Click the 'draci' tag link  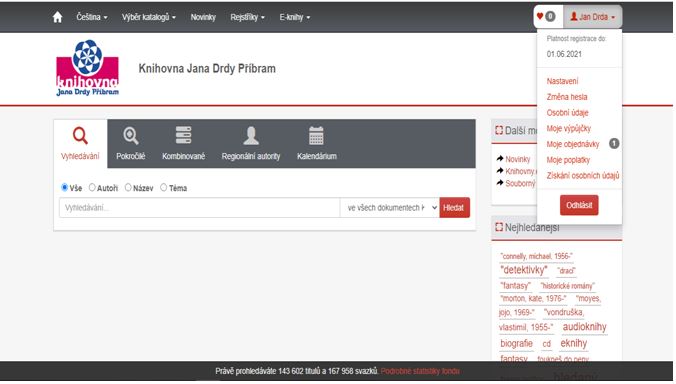point(566,271)
